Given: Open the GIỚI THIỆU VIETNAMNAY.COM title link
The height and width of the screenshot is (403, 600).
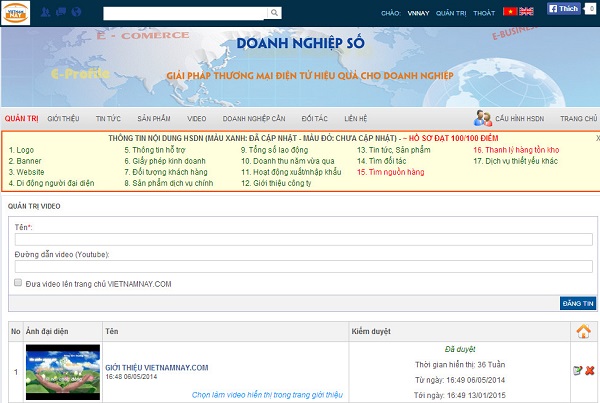Looking at the screenshot, I should click(x=157, y=367).
